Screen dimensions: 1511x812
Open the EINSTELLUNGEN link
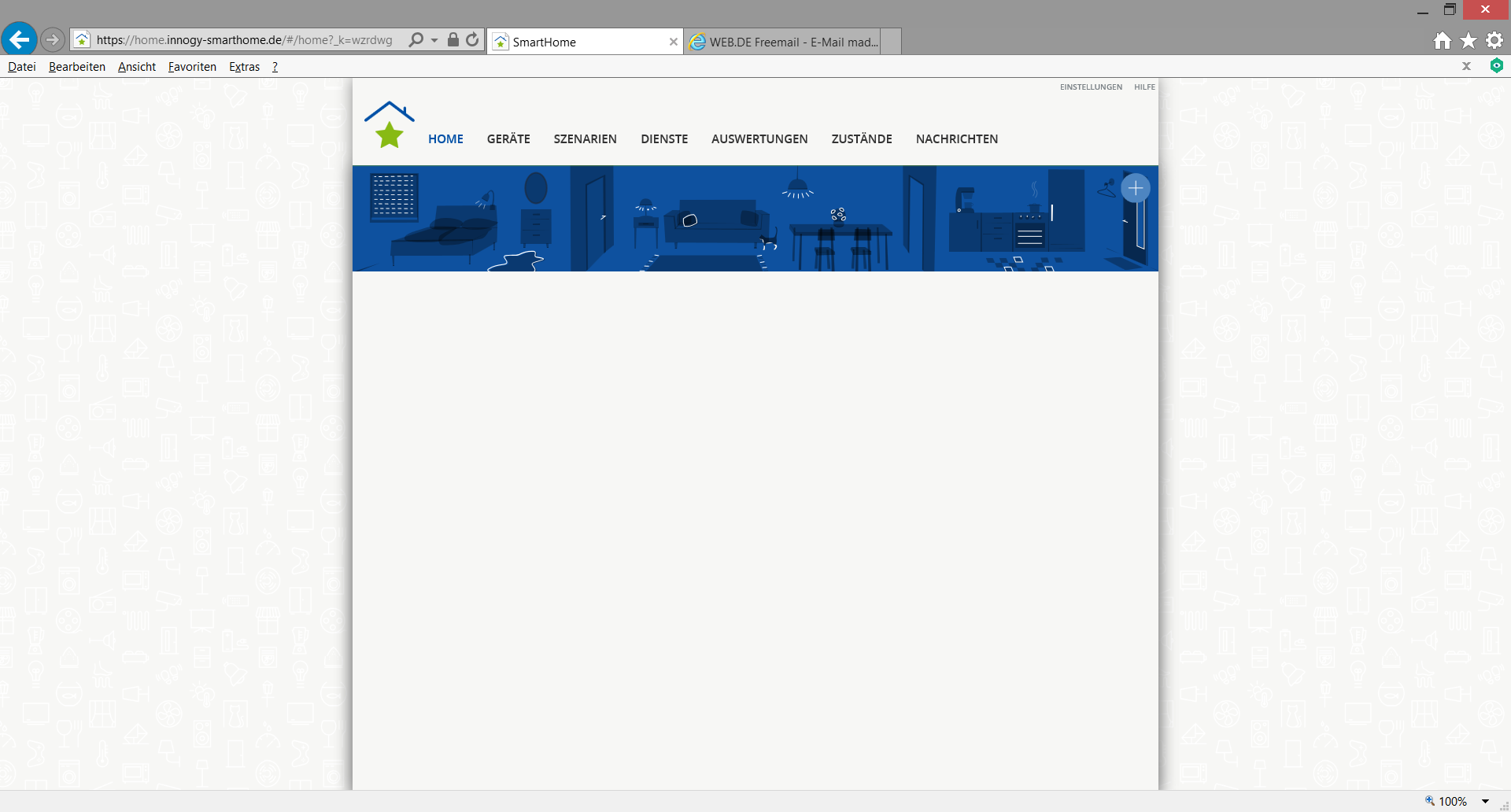pos(1091,87)
